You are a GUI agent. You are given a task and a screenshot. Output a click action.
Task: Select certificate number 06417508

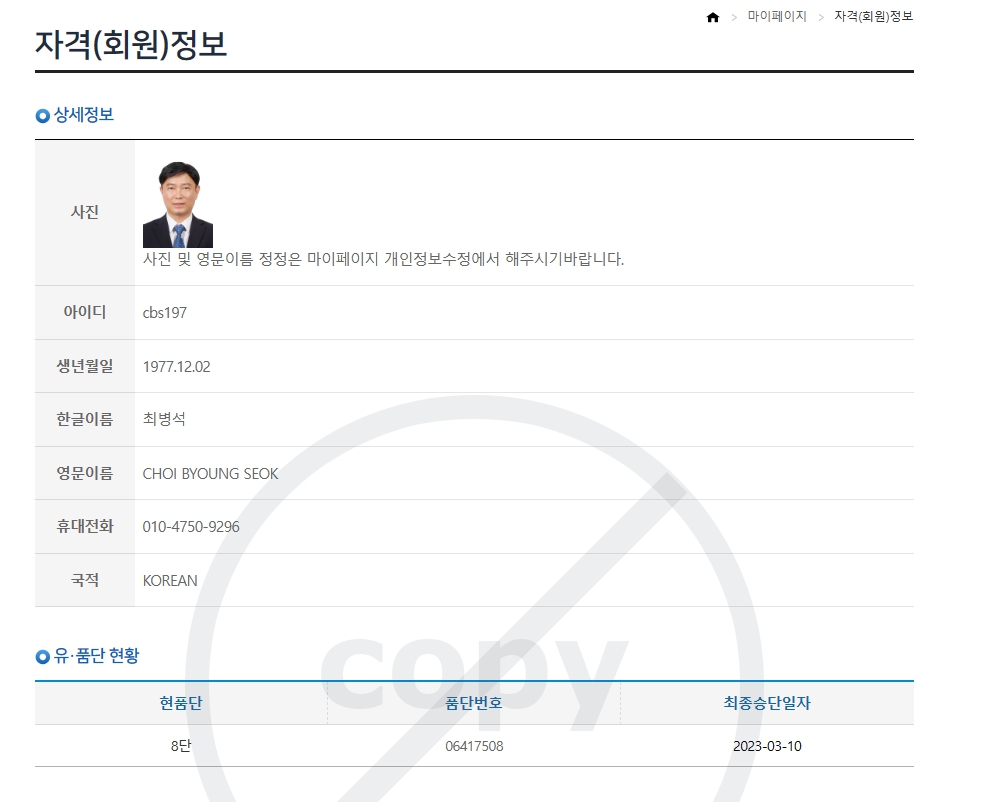pyautogui.click(x=474, y=746)
